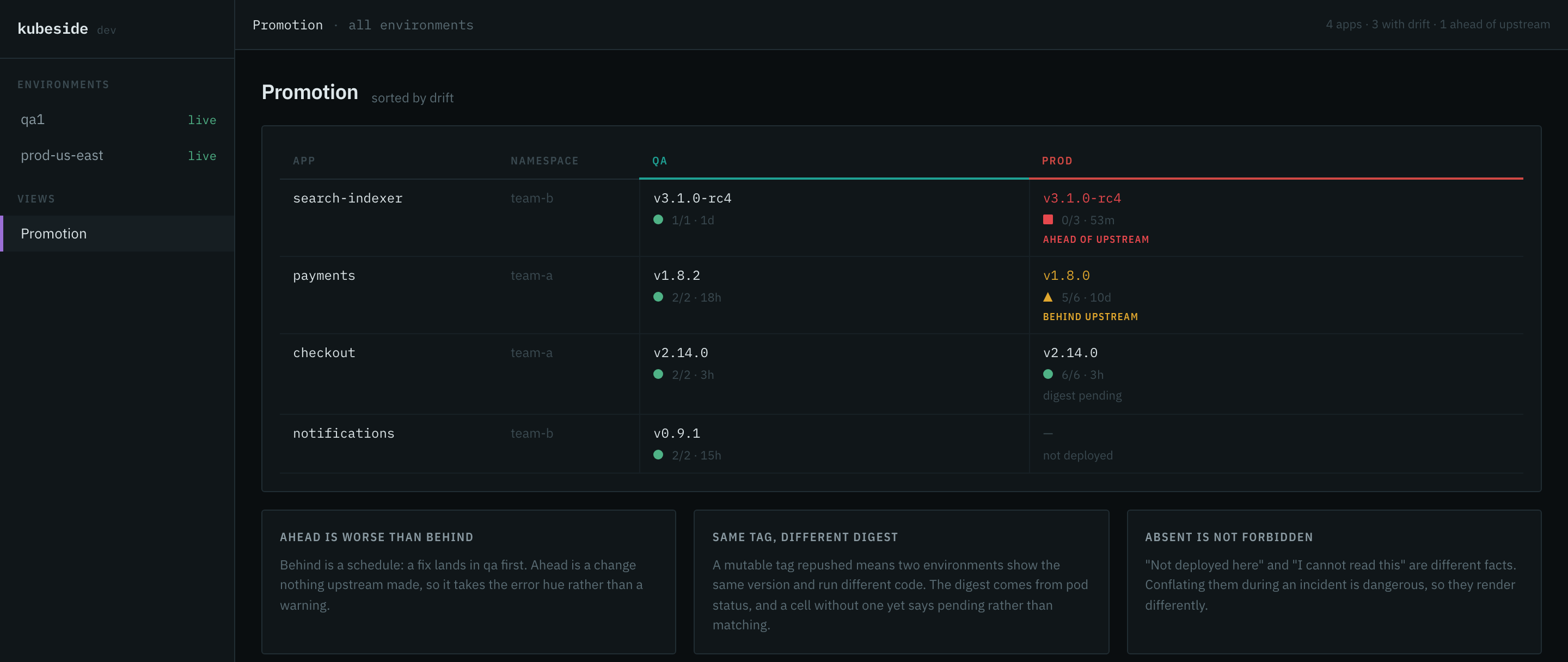The height and width of the screenshot is (662, 1568).
Task: Click the 'sorted by drift' label
Action: [412, 98]
